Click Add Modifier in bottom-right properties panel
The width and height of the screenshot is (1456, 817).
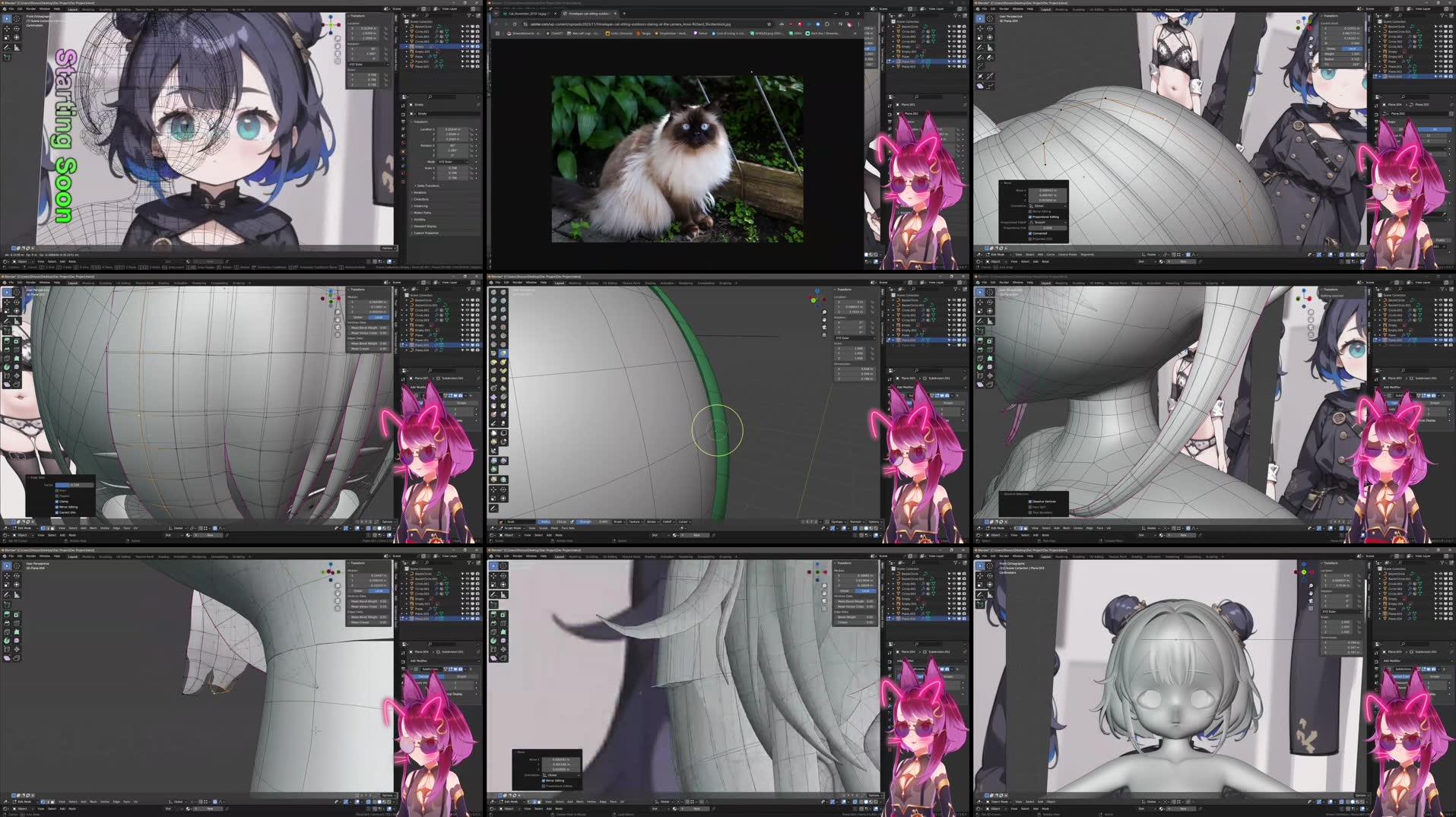1416,661
